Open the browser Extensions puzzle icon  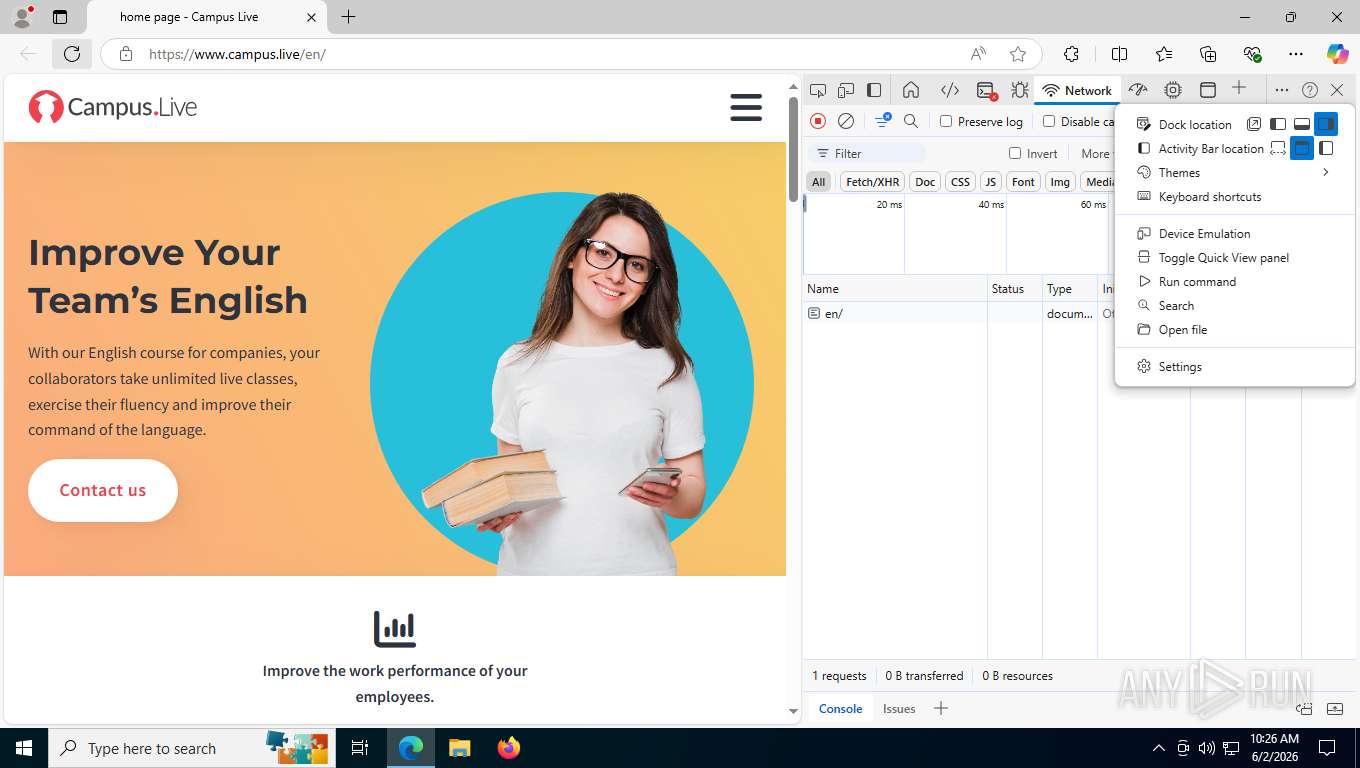[x=1071, y=54]
